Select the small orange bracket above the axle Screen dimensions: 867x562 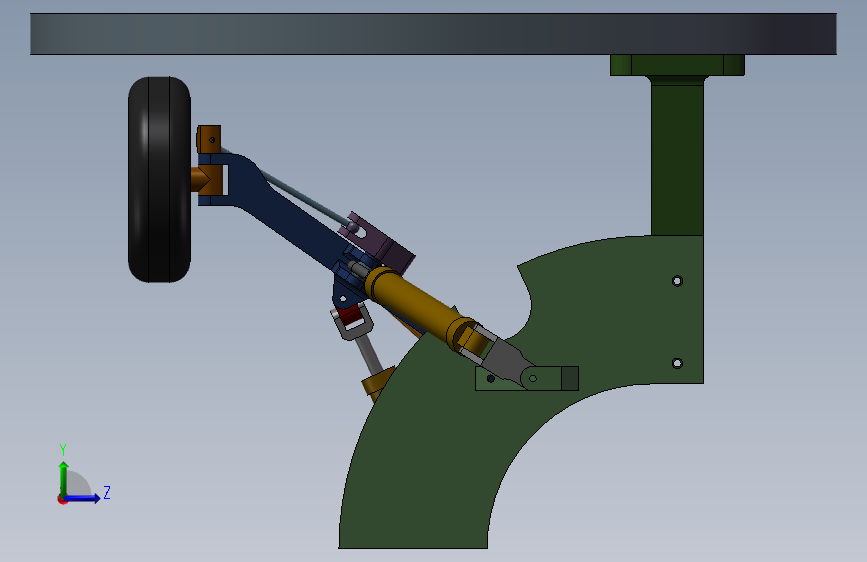[208, 139]
